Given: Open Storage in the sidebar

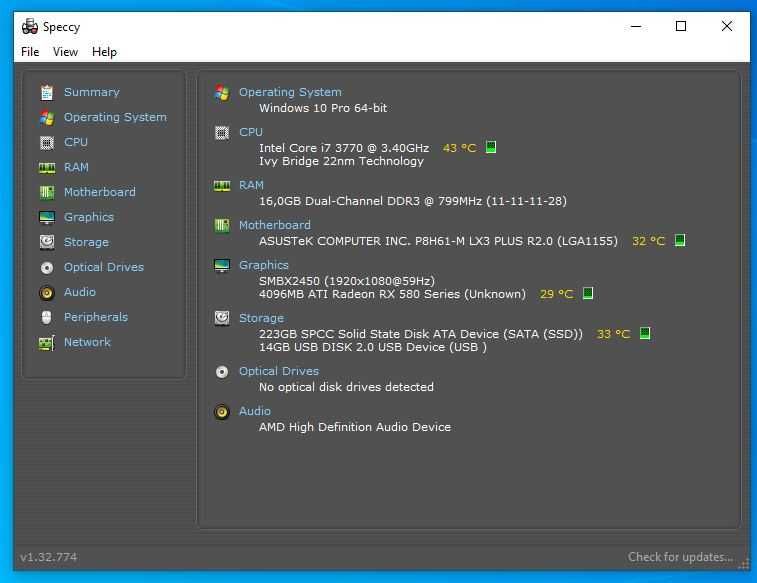Looking at the screenshot, I should [x=86, y=242].
